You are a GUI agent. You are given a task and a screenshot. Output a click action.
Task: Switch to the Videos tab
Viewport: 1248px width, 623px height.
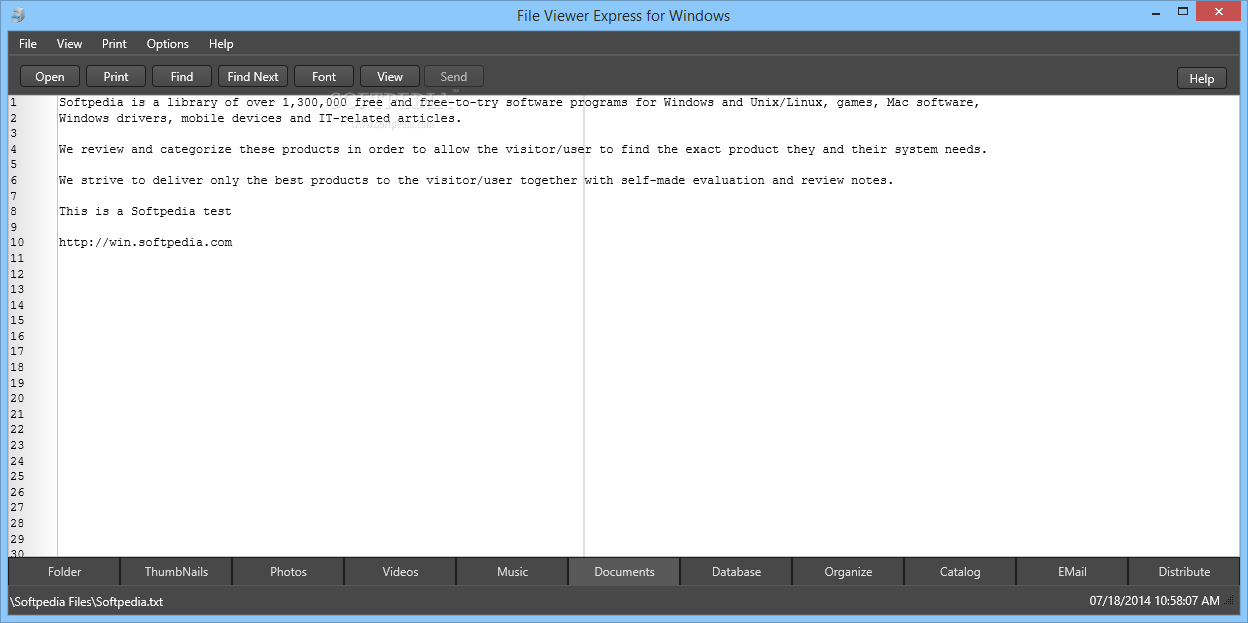(401, 572)
